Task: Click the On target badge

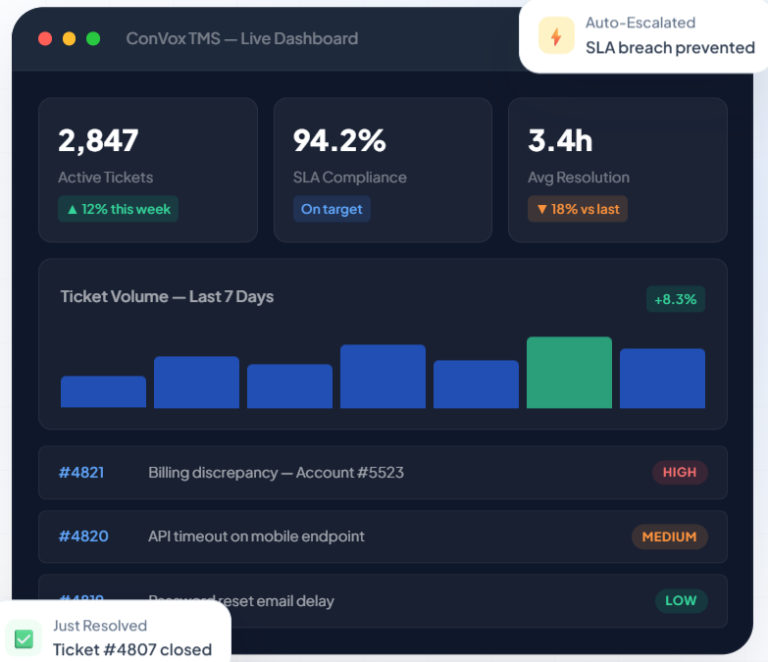Action: (x=332, y=209)
